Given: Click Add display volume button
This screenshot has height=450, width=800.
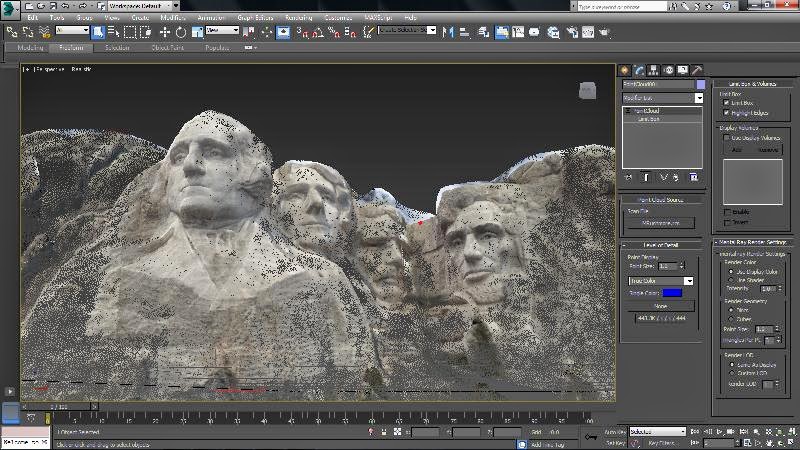Looking at the screenshot, I should click(737, 149).
